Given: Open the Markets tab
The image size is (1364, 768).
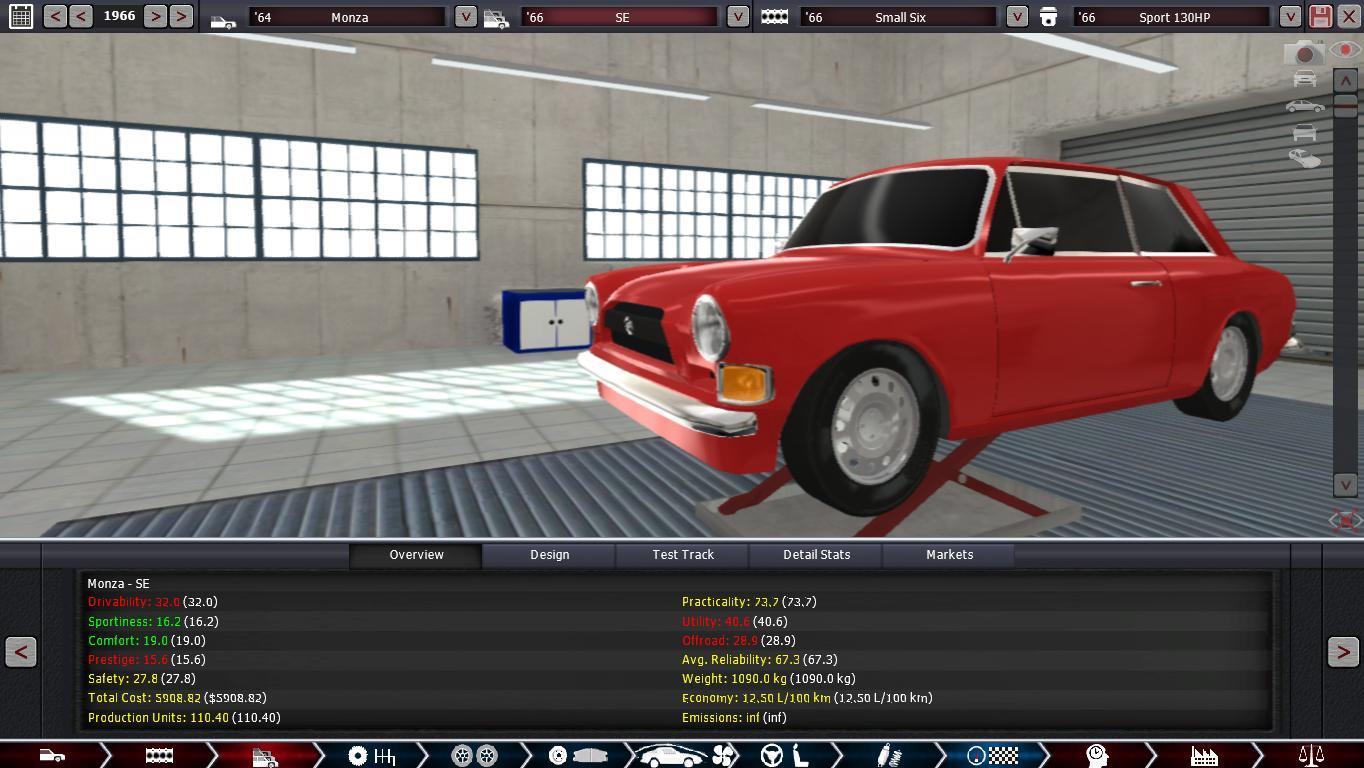Looking at the screenshot, I should click(x=949, y=555).
